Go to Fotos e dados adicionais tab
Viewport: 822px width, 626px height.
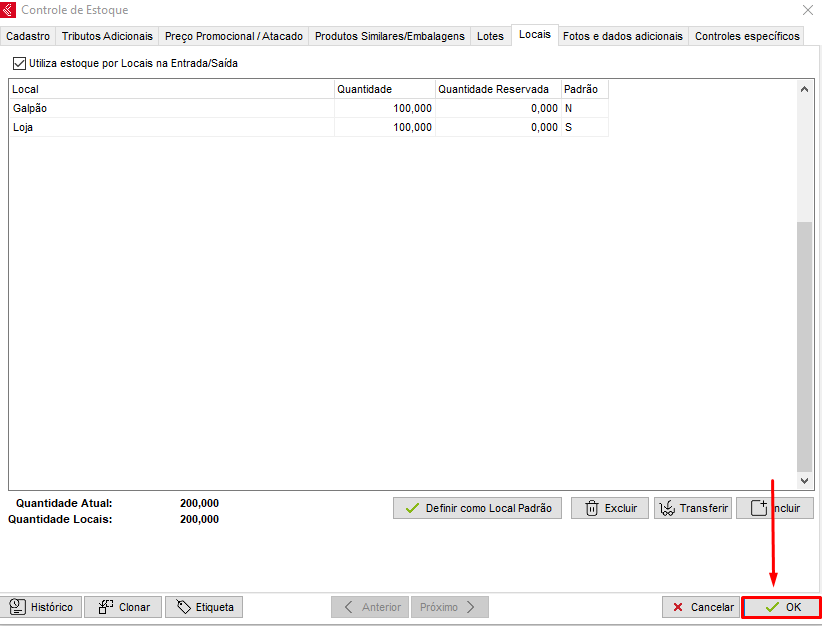click(x=622, y=36)
